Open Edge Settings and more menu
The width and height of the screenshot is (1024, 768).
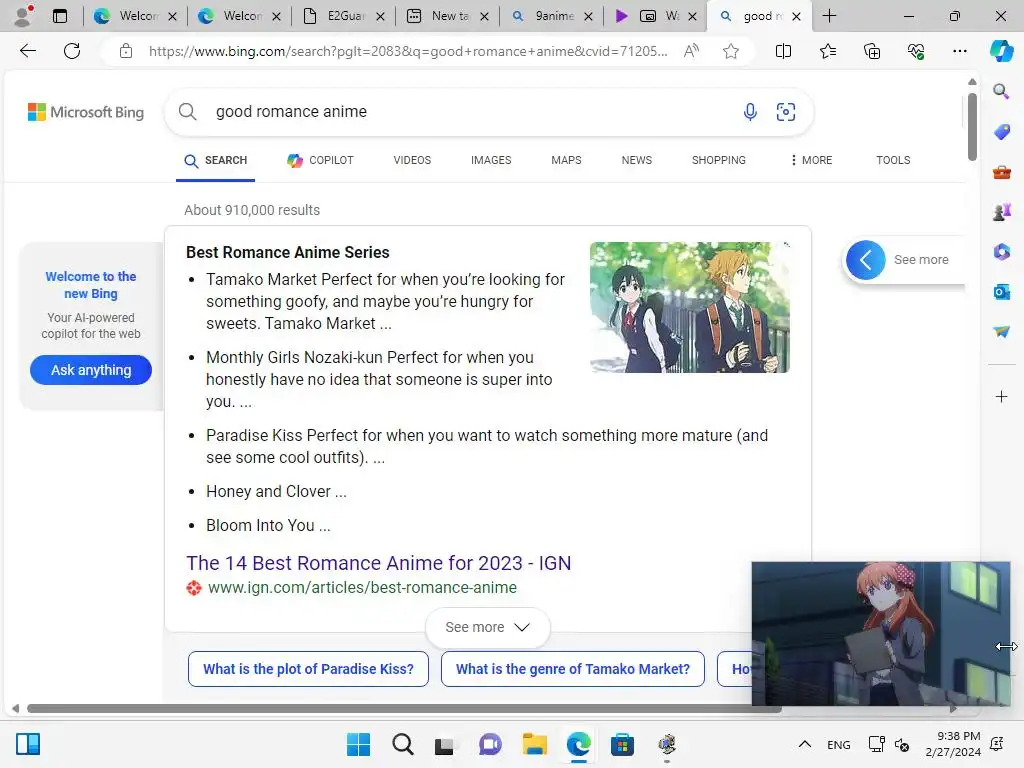[x=959, y=51]
